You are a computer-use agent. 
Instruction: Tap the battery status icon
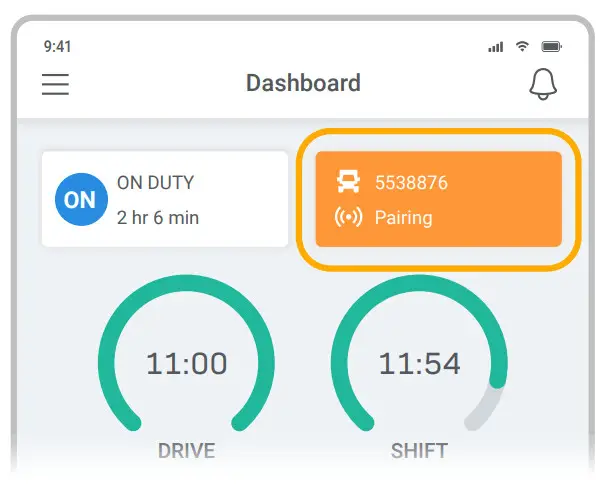[x=551, y=47]
